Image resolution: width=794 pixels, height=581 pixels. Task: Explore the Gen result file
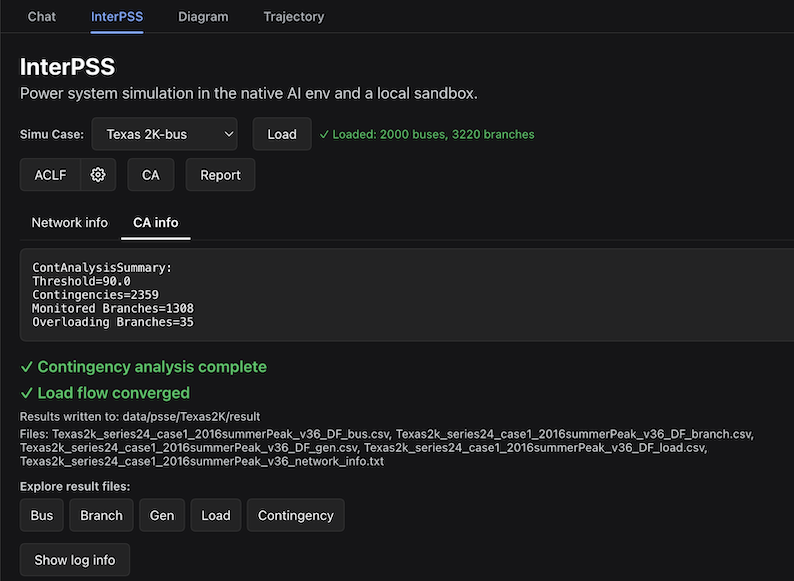point(162,515)
